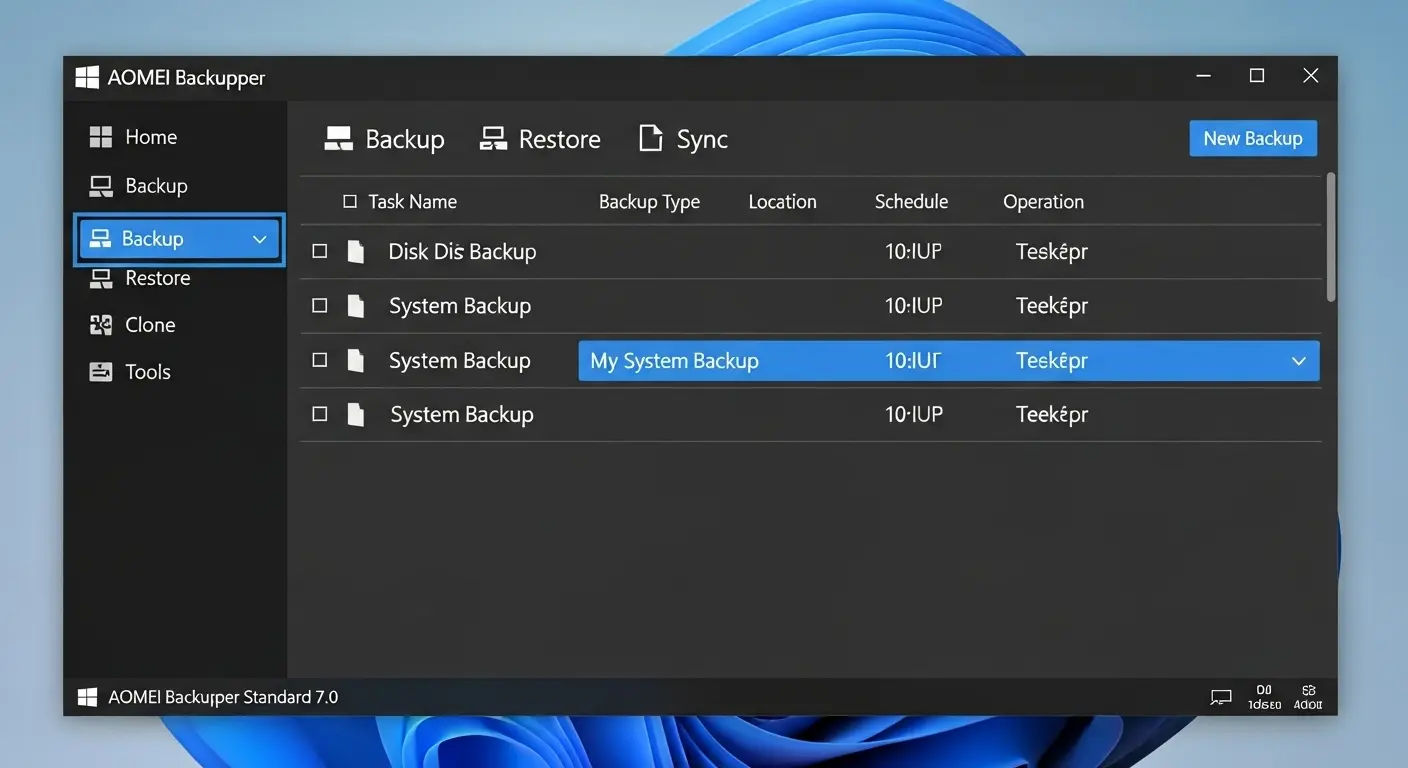Screen dimensions: 1408x768
Task: Click the Teskêpr operation in the Disk Dis Backup row
Action: click(x=1051, y=251)
